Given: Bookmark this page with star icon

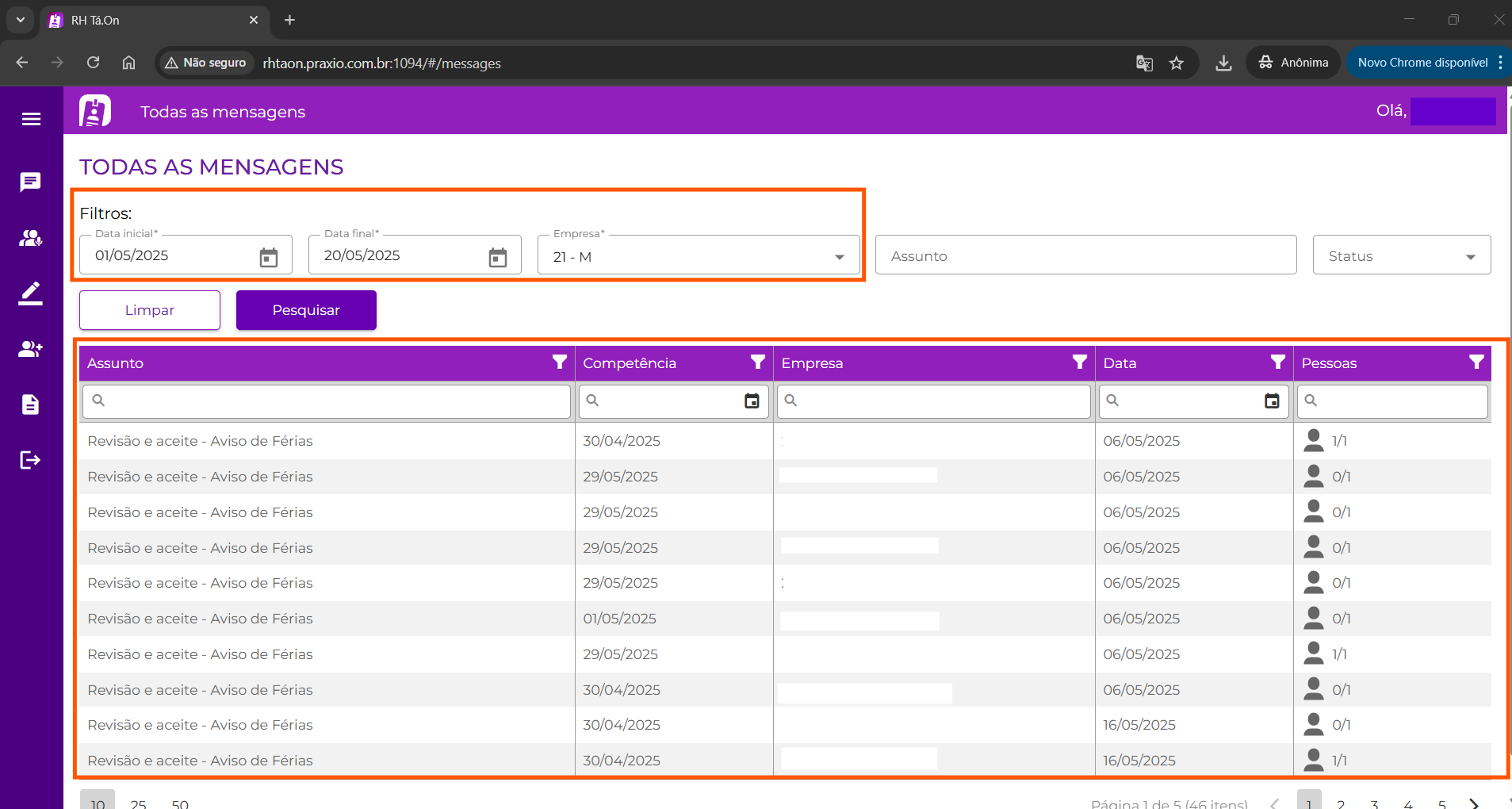Looking at the screenshot, I should (1177, 63).
